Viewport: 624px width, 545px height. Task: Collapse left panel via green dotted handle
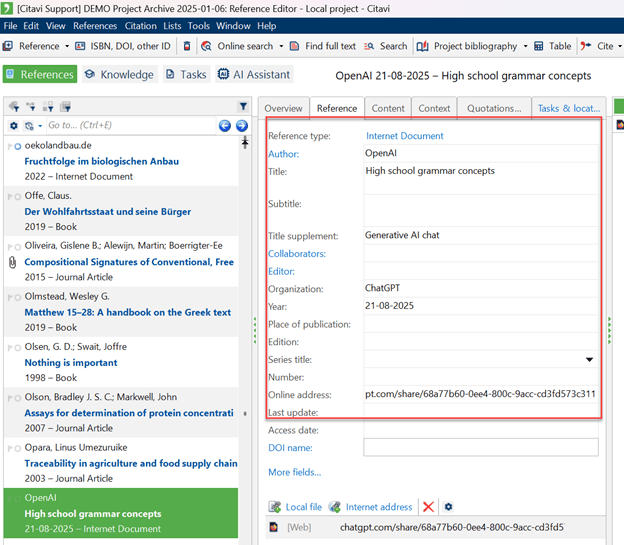(255, 330)
